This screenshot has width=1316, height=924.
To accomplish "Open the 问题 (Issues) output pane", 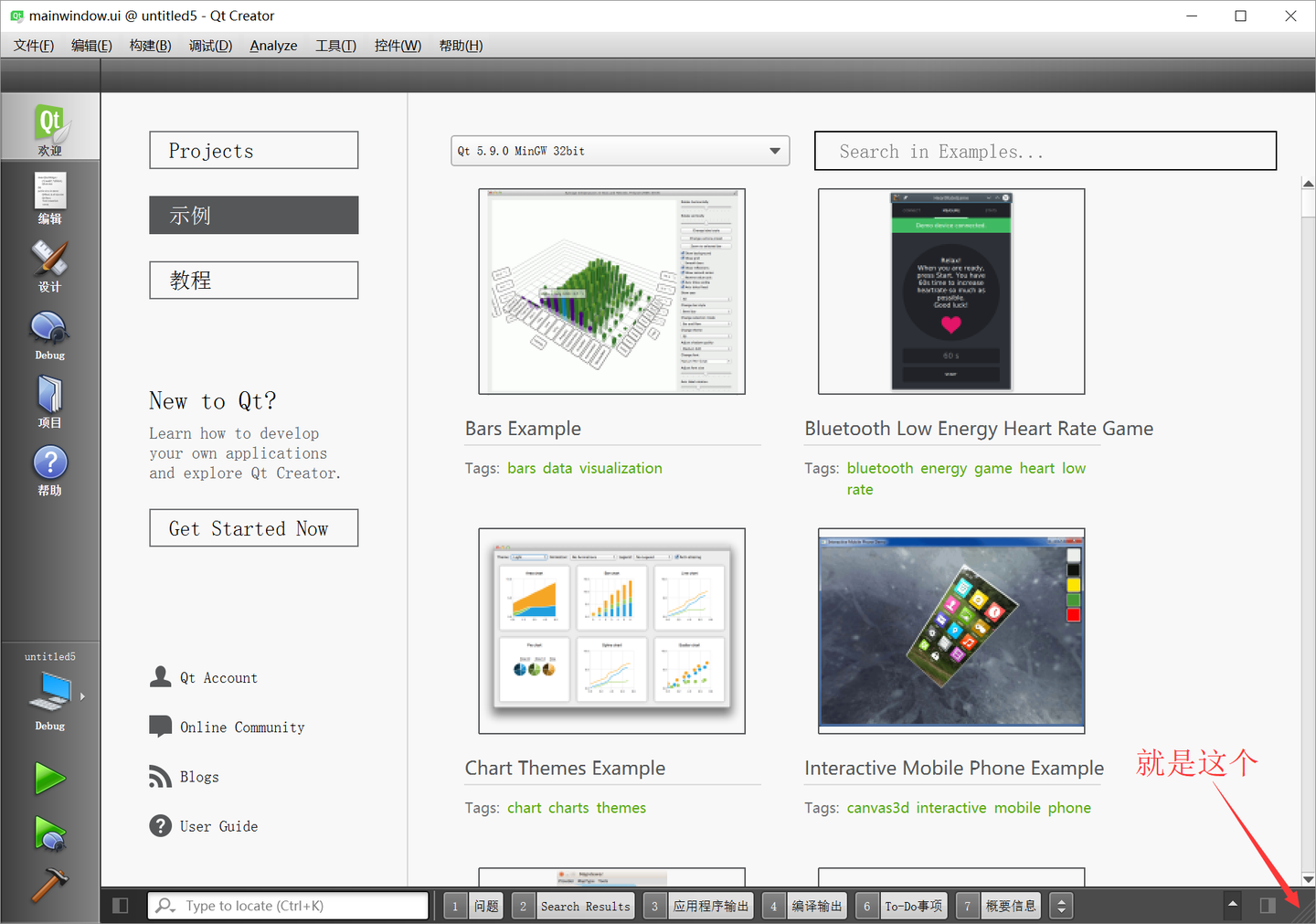I will point(473,906).
